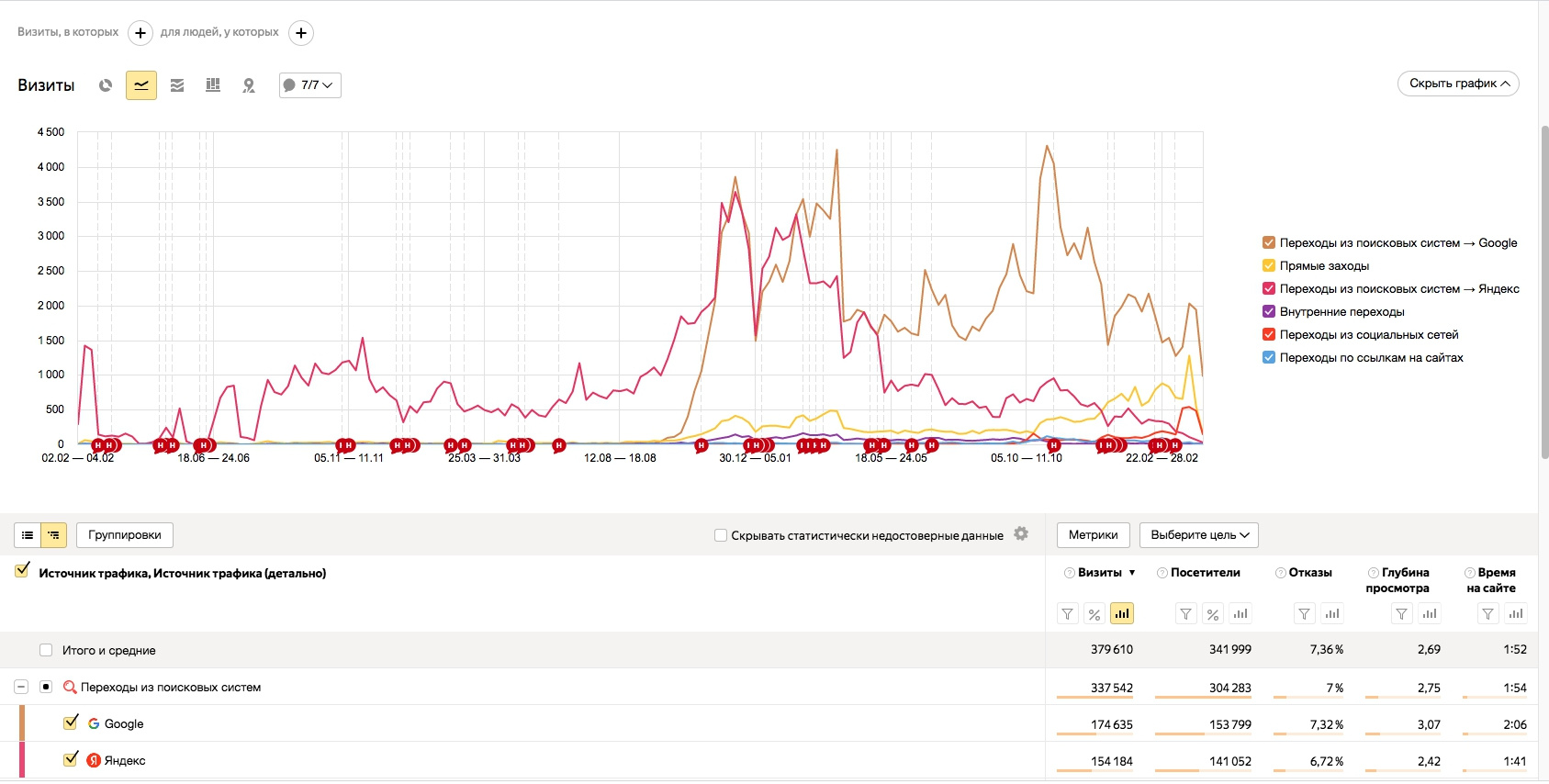Viewport: 1549px width, 784px height.
Task: Open the 7/7 annotations dropdown
Action: (x=309, y=85)
